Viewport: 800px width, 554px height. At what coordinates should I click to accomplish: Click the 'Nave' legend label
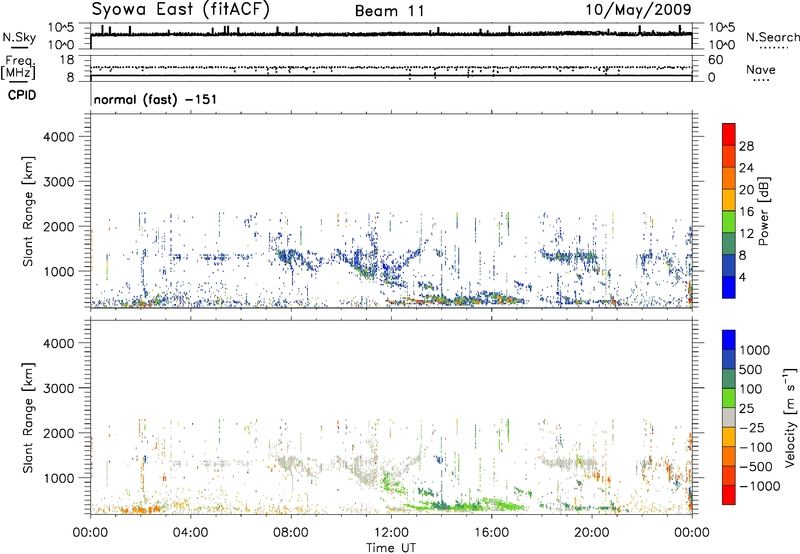[x=761, y=70]
